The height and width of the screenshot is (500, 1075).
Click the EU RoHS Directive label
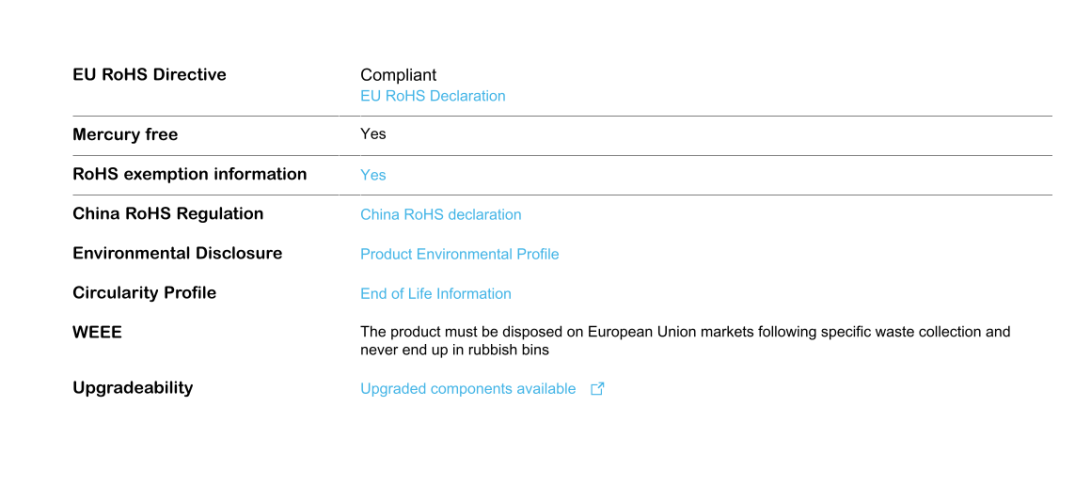coord(149,75)
